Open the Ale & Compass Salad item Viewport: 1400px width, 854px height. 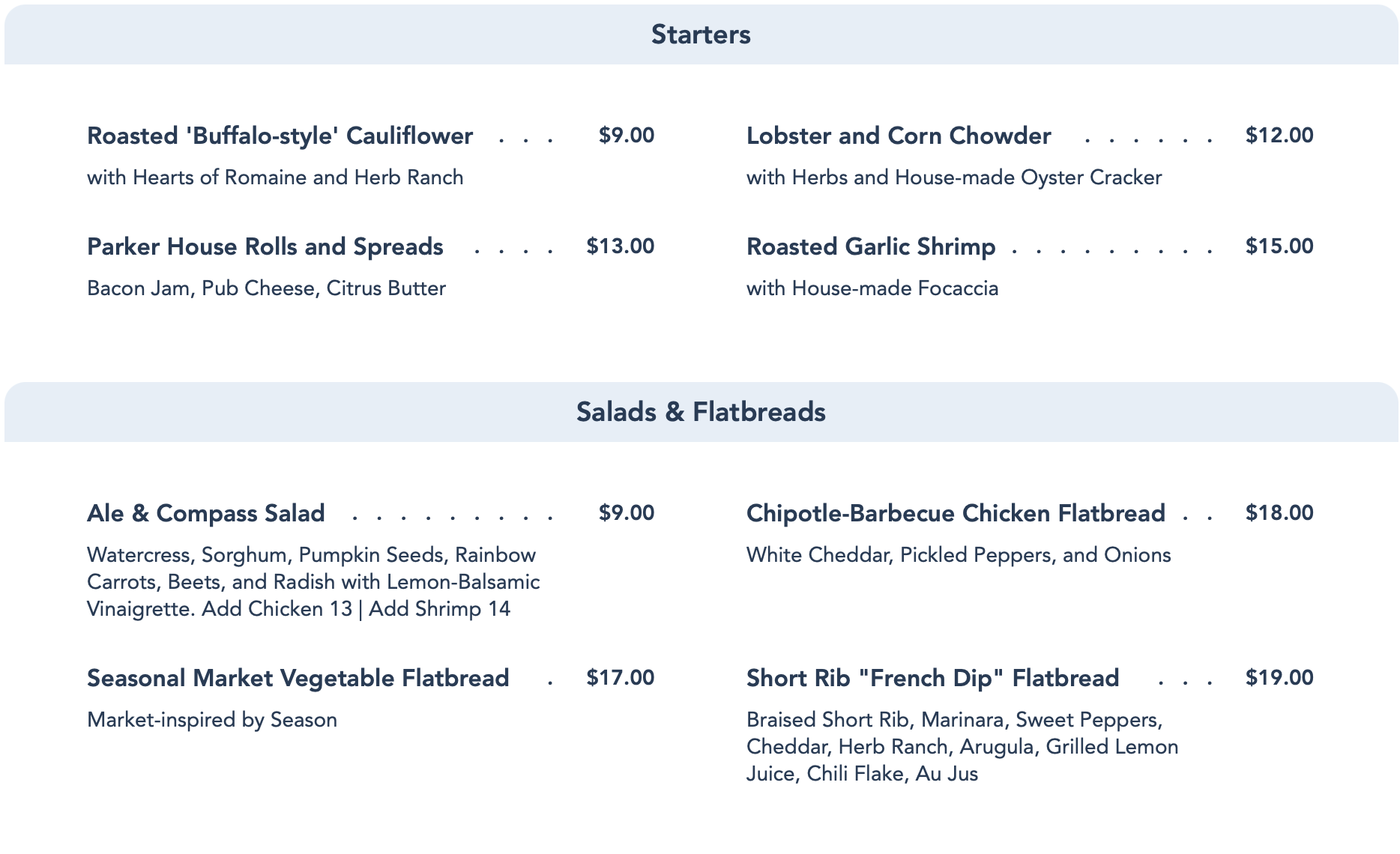pos(205,513)
